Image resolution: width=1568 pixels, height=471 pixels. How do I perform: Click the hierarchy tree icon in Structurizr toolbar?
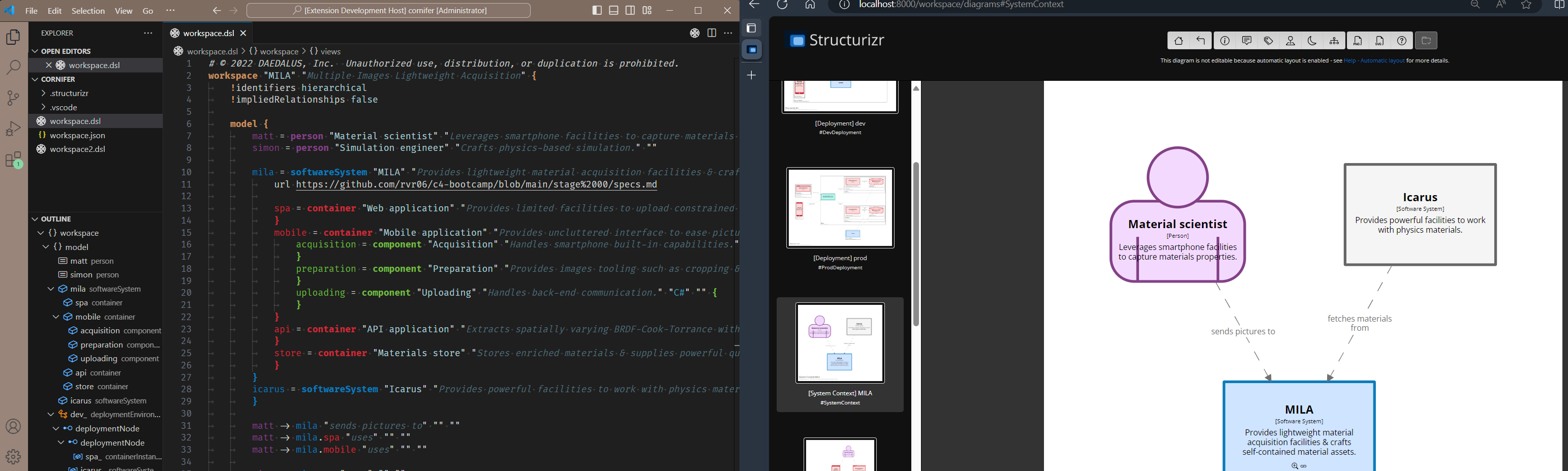tap(1334, 41)
